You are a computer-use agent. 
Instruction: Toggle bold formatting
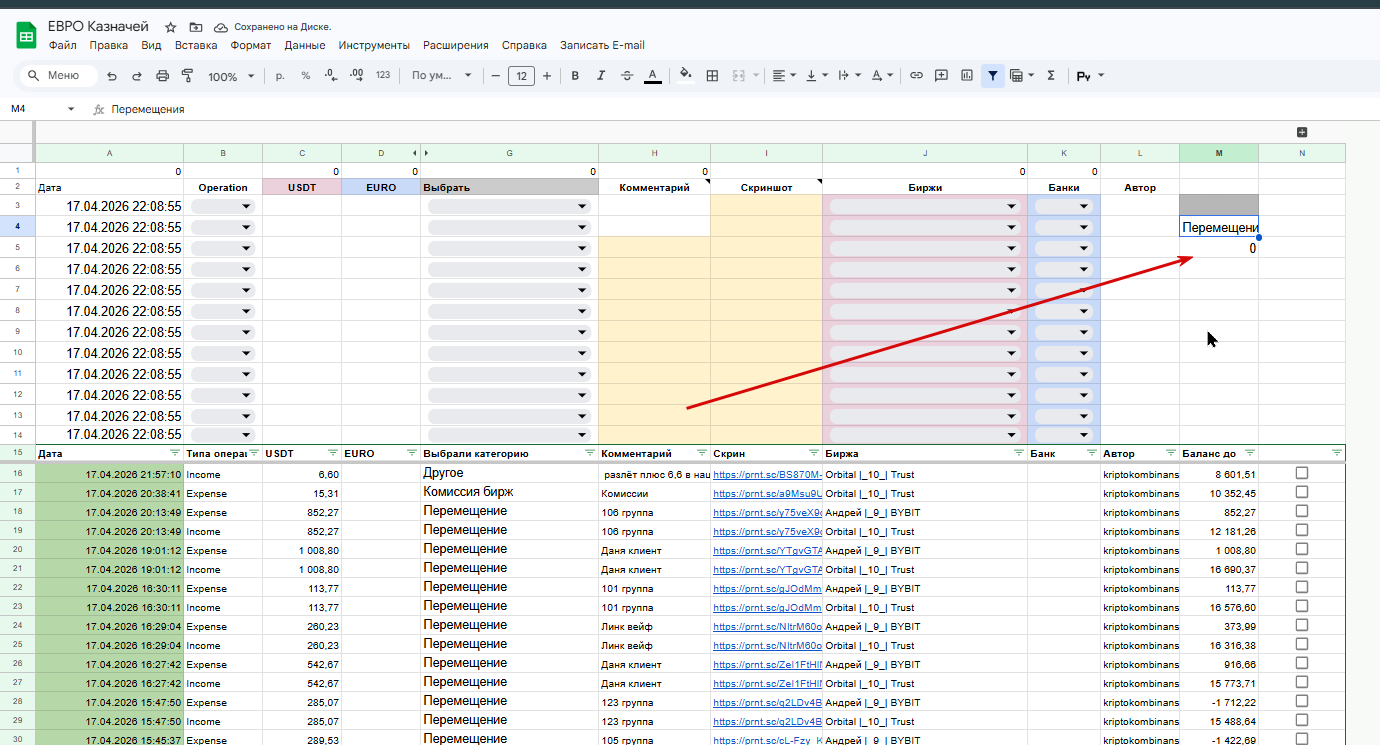click(575, 76)
